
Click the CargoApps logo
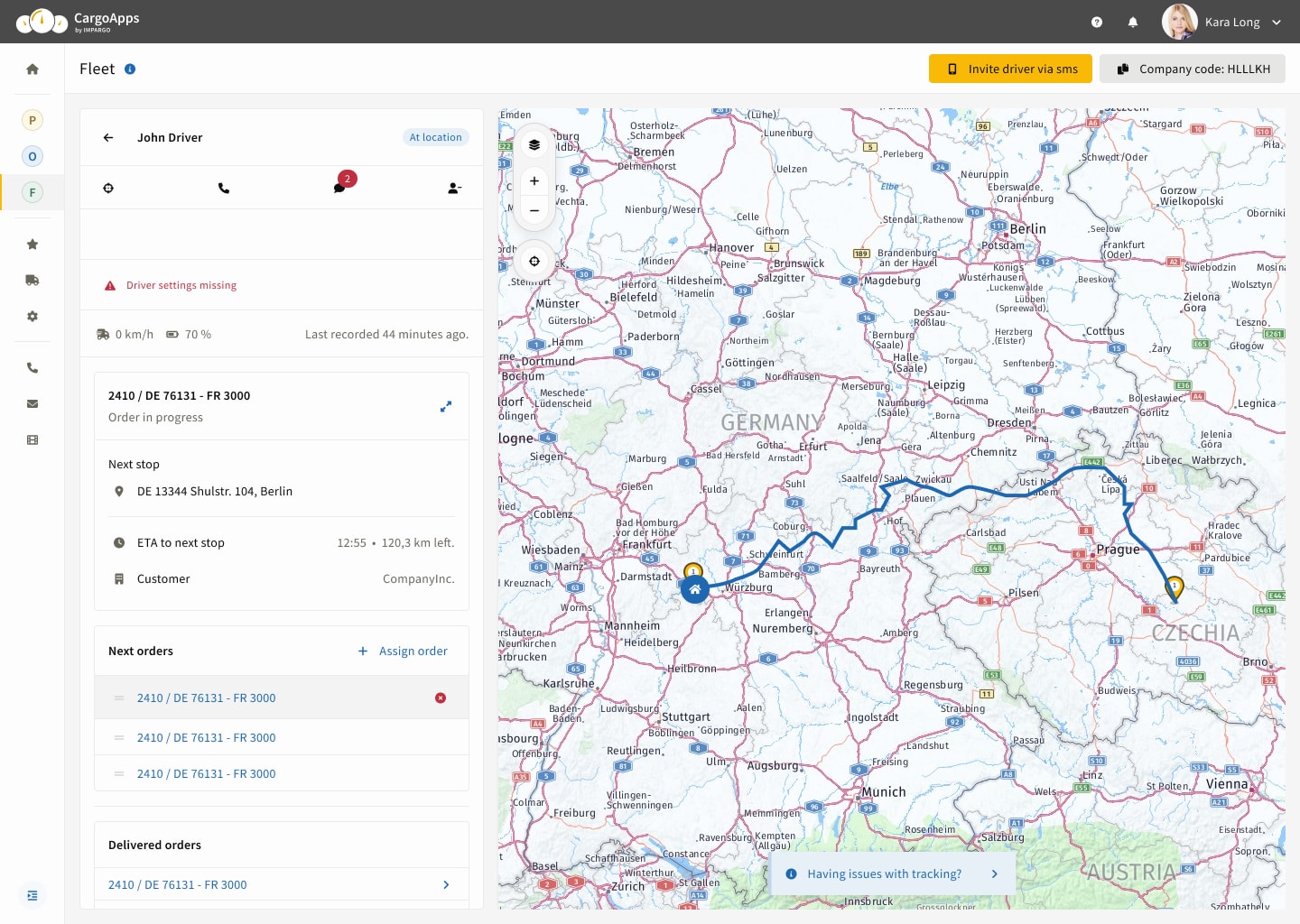[x=78, y=22]
